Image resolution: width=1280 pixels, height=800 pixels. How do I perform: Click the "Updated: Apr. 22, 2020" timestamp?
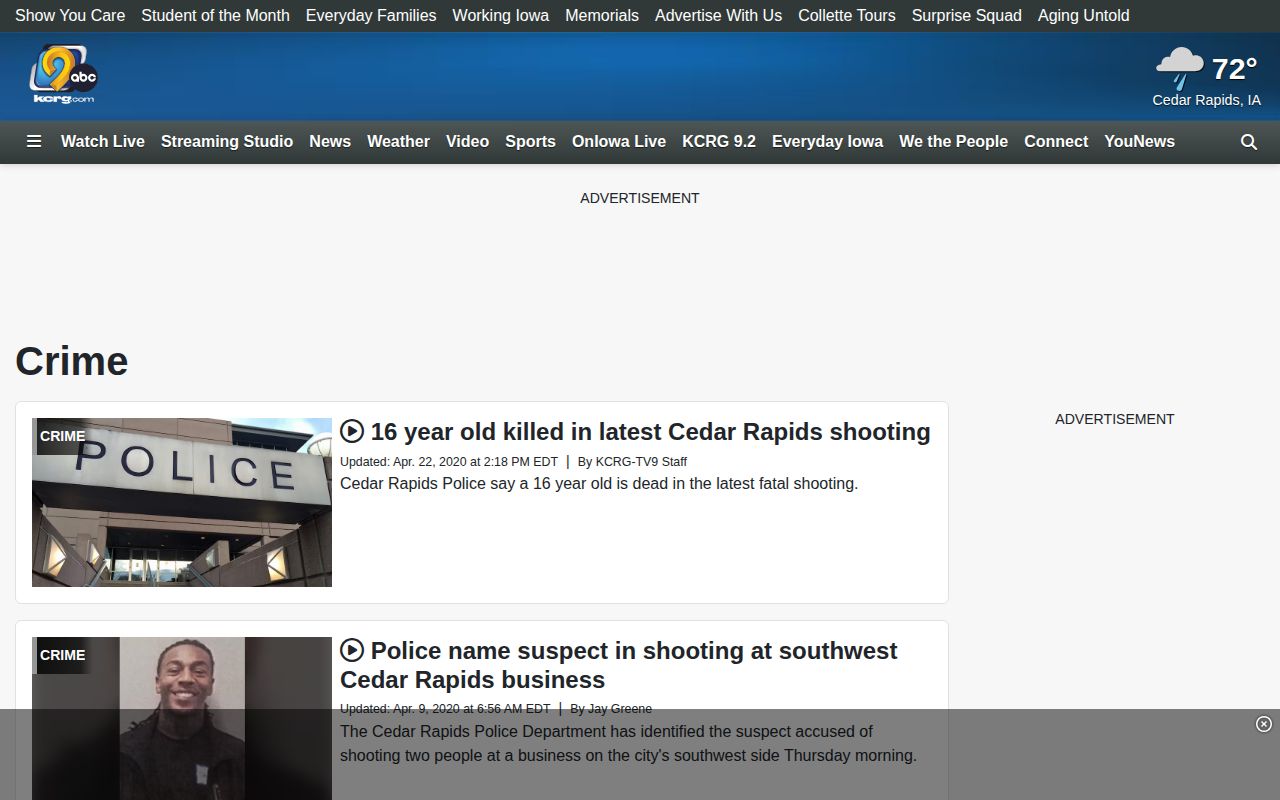click(x=449, y=462)
